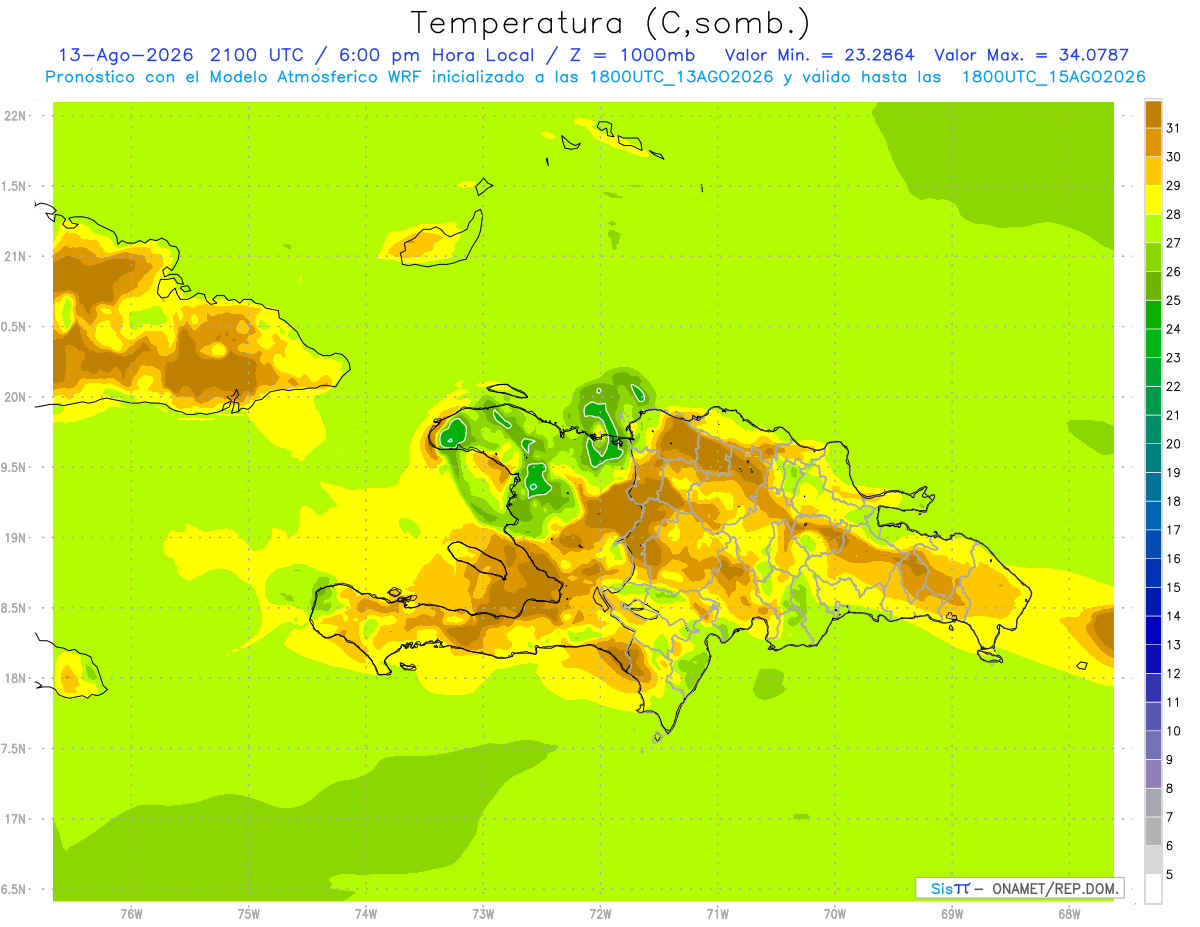The image size is (1200, 927).
Task: Click the '8' value on the color scale
Action: point(1170,788)
